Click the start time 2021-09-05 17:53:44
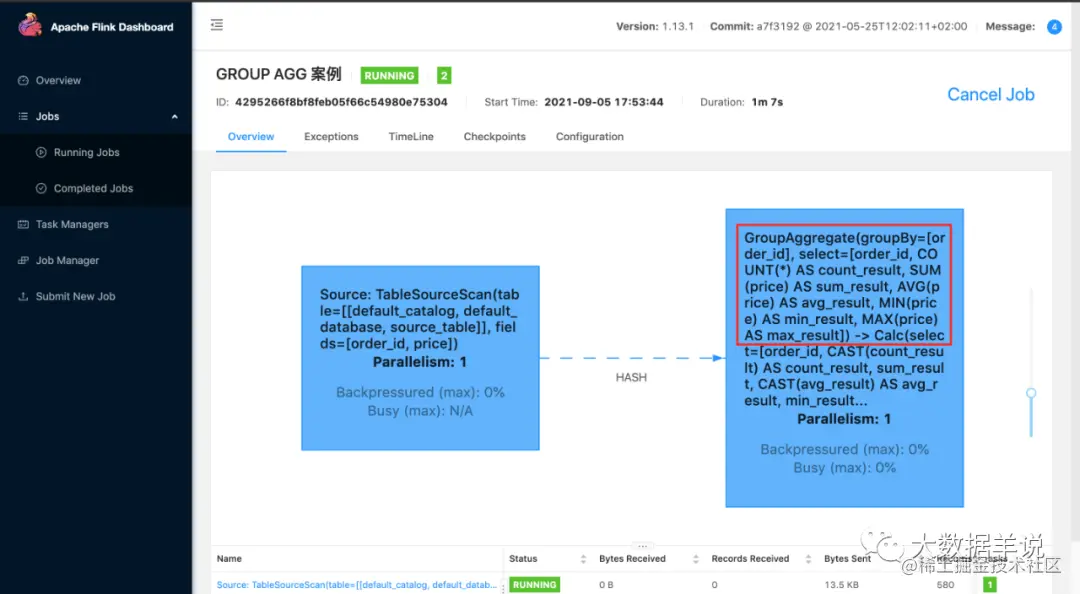1080x594 pixels. point(603,102)
